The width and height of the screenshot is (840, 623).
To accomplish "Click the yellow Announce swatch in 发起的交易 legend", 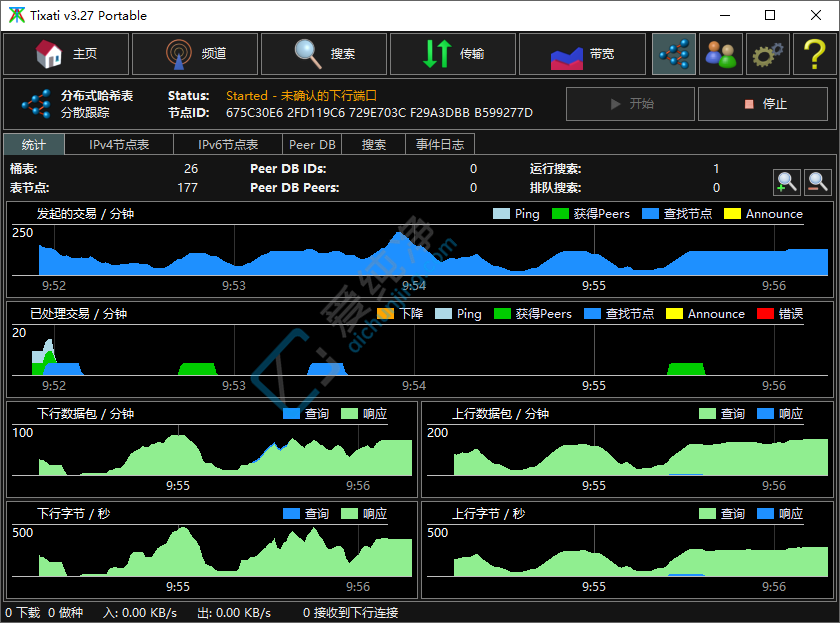I will (732, 214).
